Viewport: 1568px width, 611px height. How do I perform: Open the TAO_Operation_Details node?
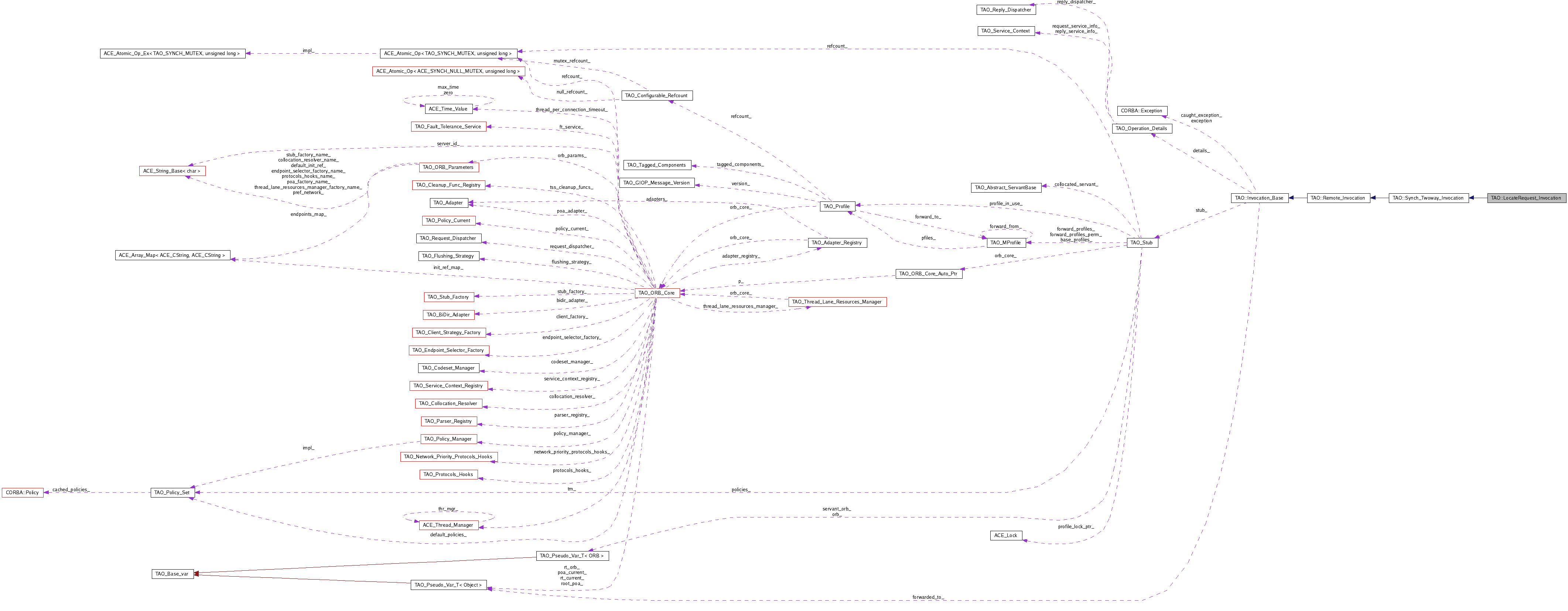pyautogui.click(x=1141, y=129)
